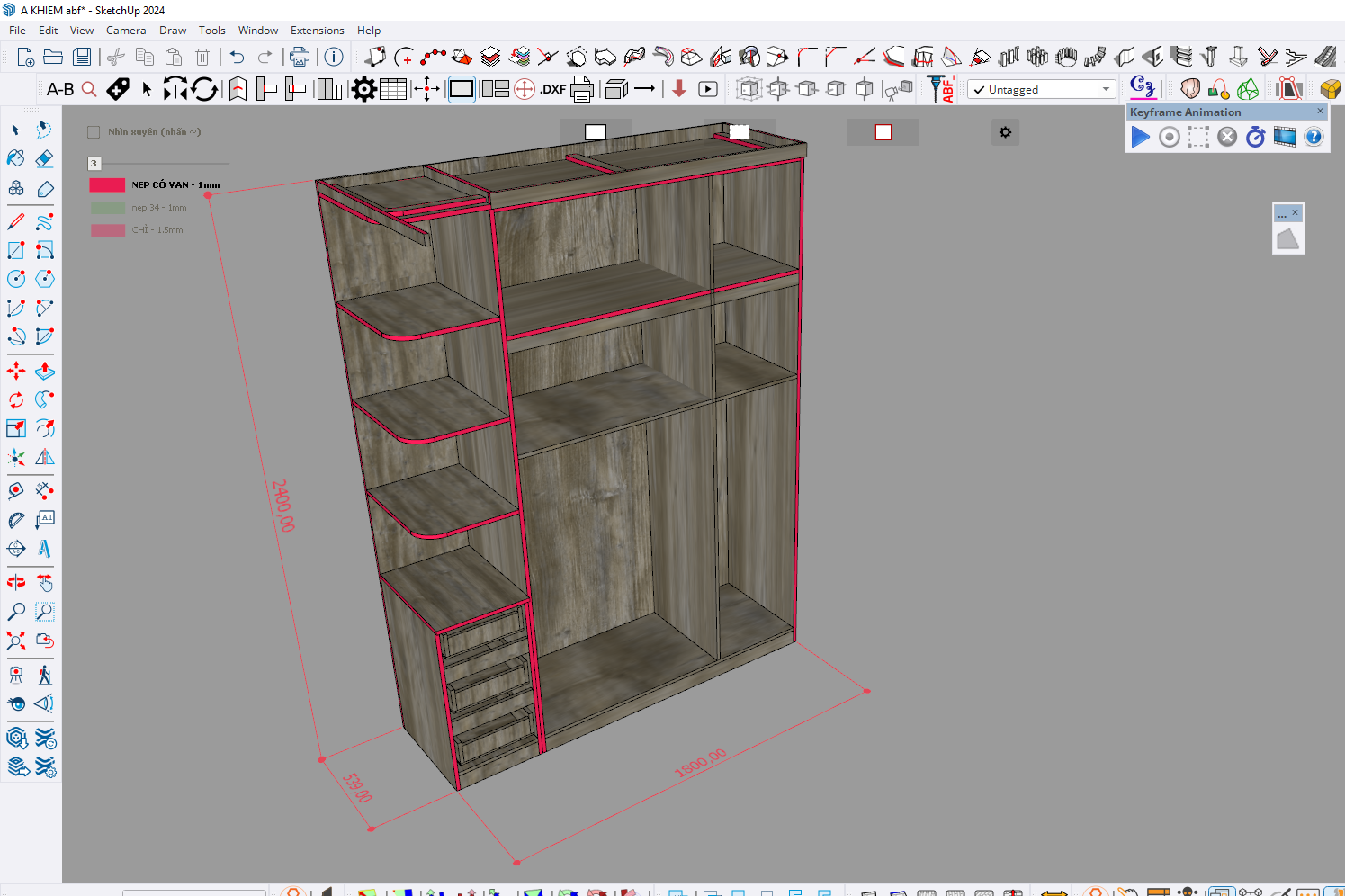Open the viewport gear settings button
This screenshot has height=896, width=1345.
(x=1005, y=132)
